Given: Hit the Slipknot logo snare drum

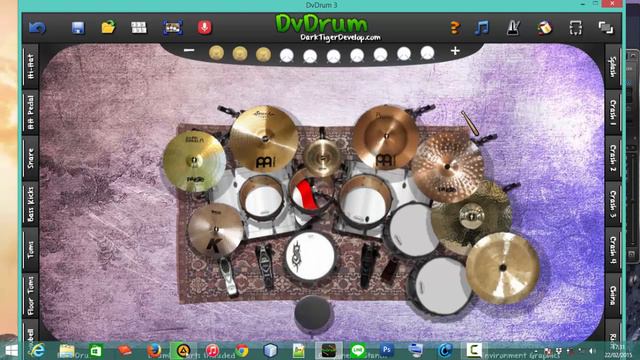Looking at the screenshot, I should pyautogui.click(x=310, y=257).
